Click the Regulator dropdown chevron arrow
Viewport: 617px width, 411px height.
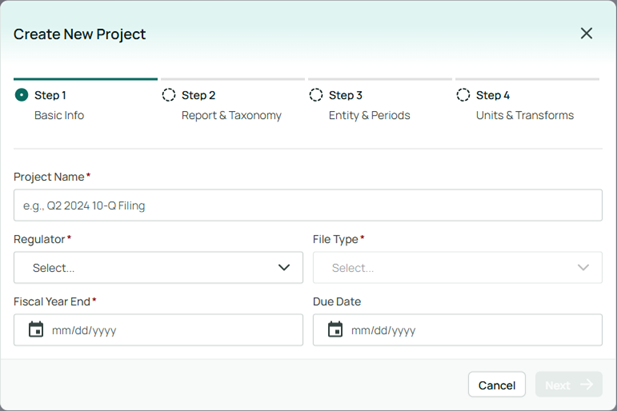[284, 268]
